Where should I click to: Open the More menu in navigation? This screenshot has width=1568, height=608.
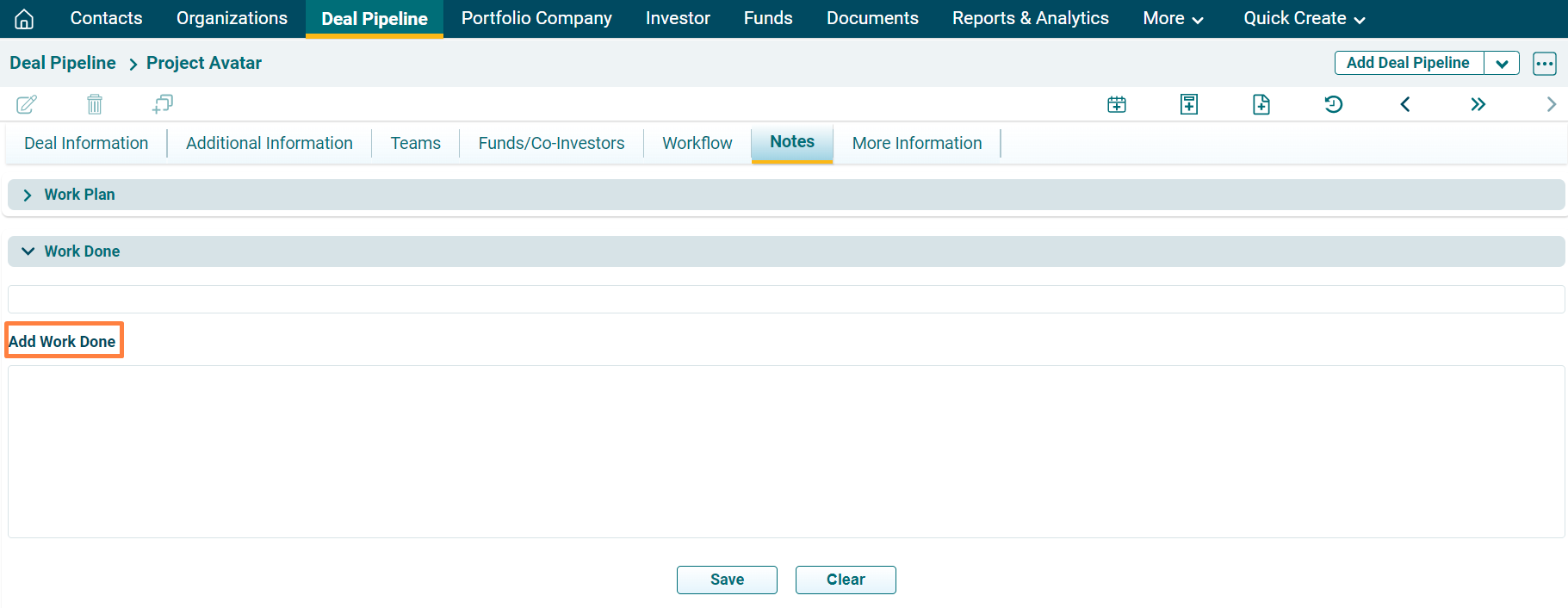click(x=1172, y=18)
